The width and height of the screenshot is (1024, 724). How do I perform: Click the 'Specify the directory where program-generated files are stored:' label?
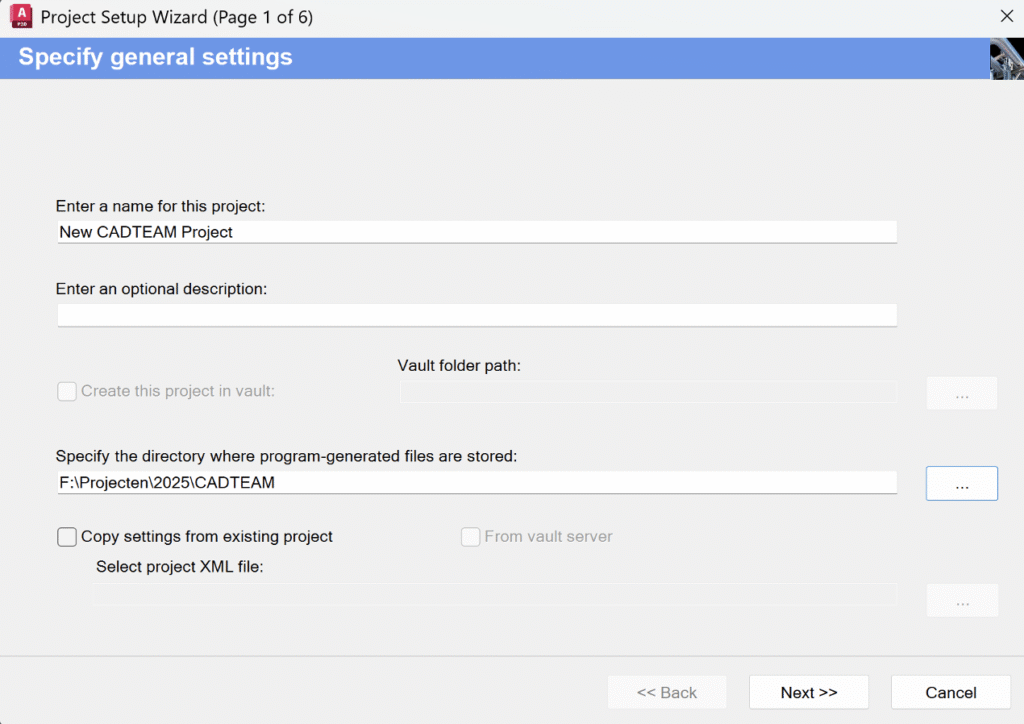click(x=286, y=456)
